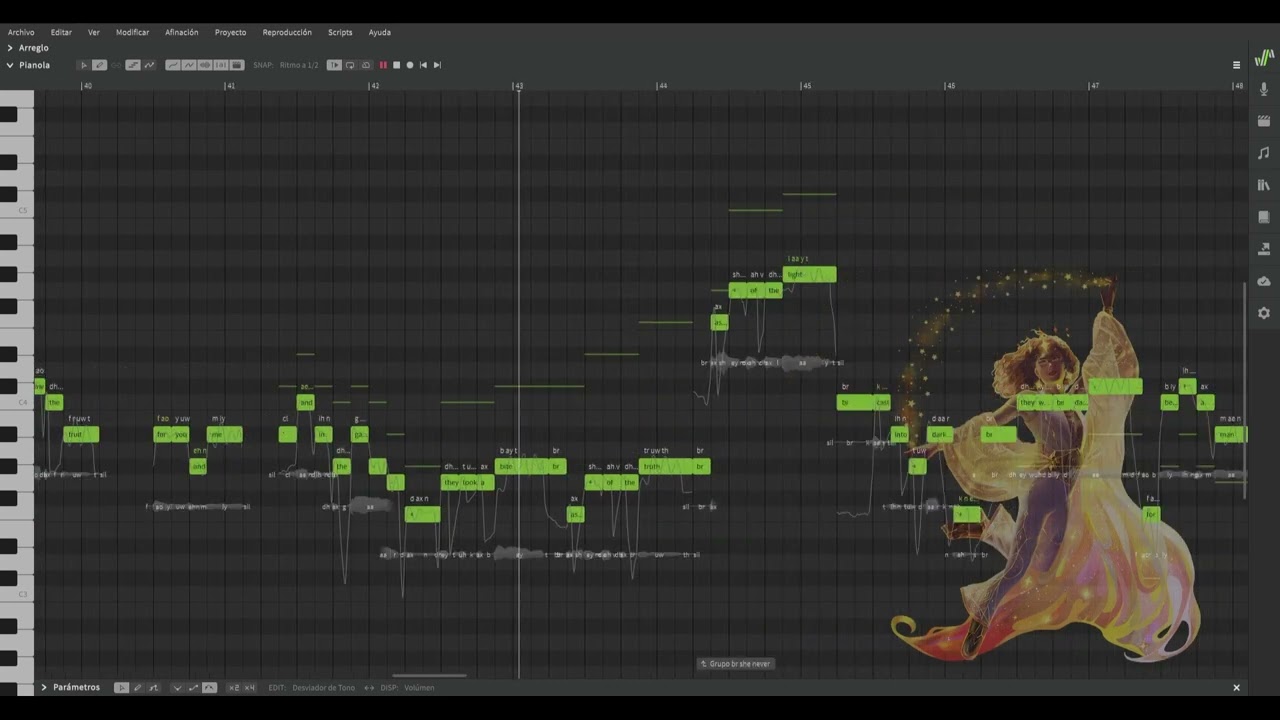
Task: Choose the third parameter curve interpolation
Action: click(x=209, y=688)
